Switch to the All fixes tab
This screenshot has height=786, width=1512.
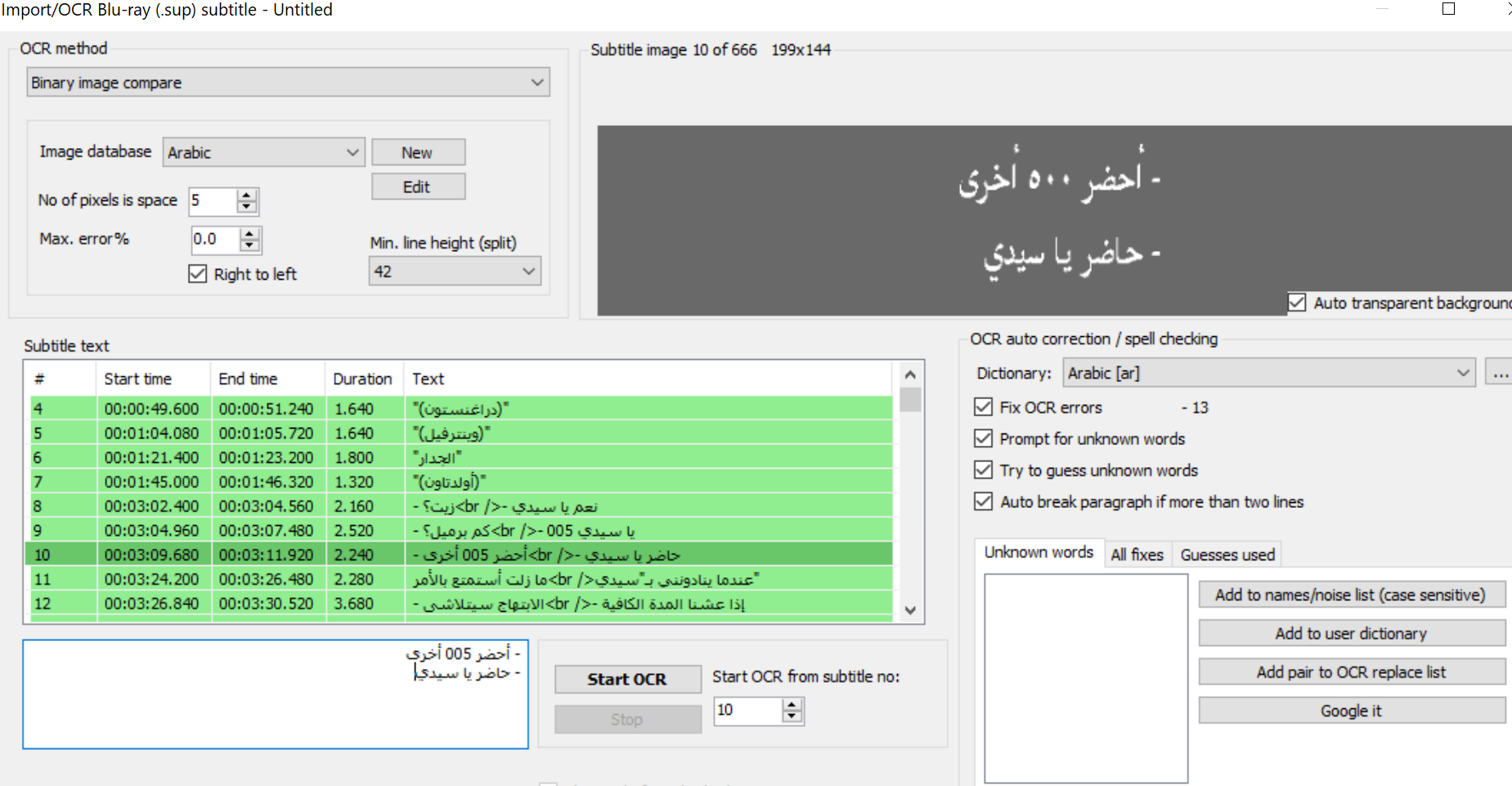coord(1137,555)
